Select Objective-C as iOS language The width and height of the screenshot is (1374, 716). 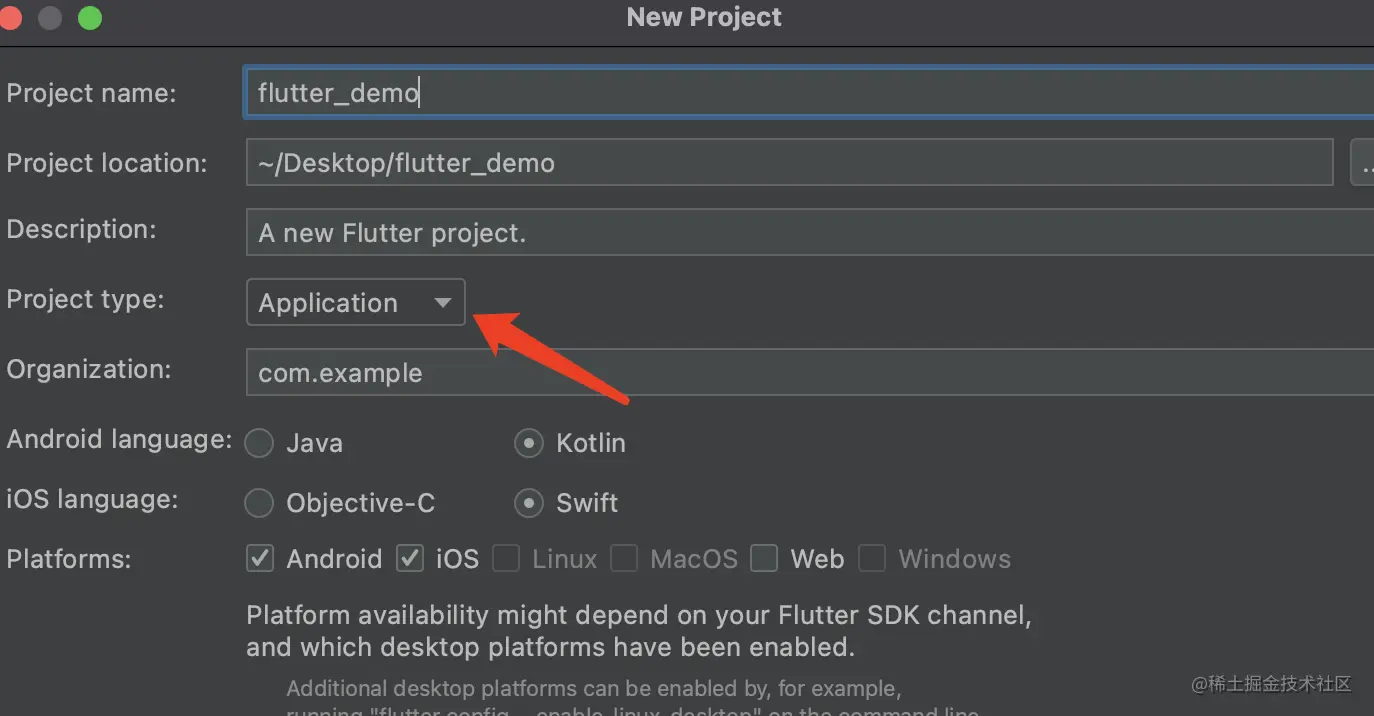click(x=260, y=503)
